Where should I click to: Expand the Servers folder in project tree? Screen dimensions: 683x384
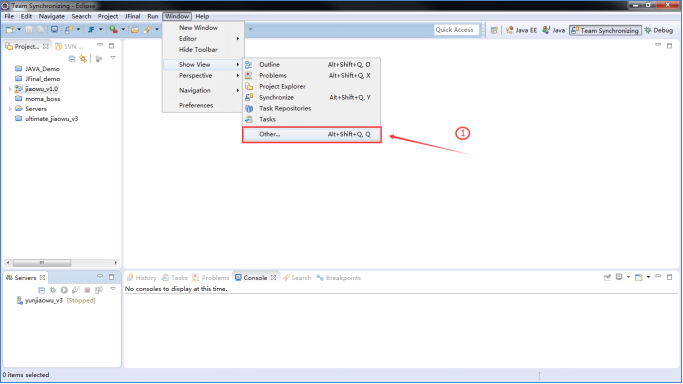[x=10, y=109]
